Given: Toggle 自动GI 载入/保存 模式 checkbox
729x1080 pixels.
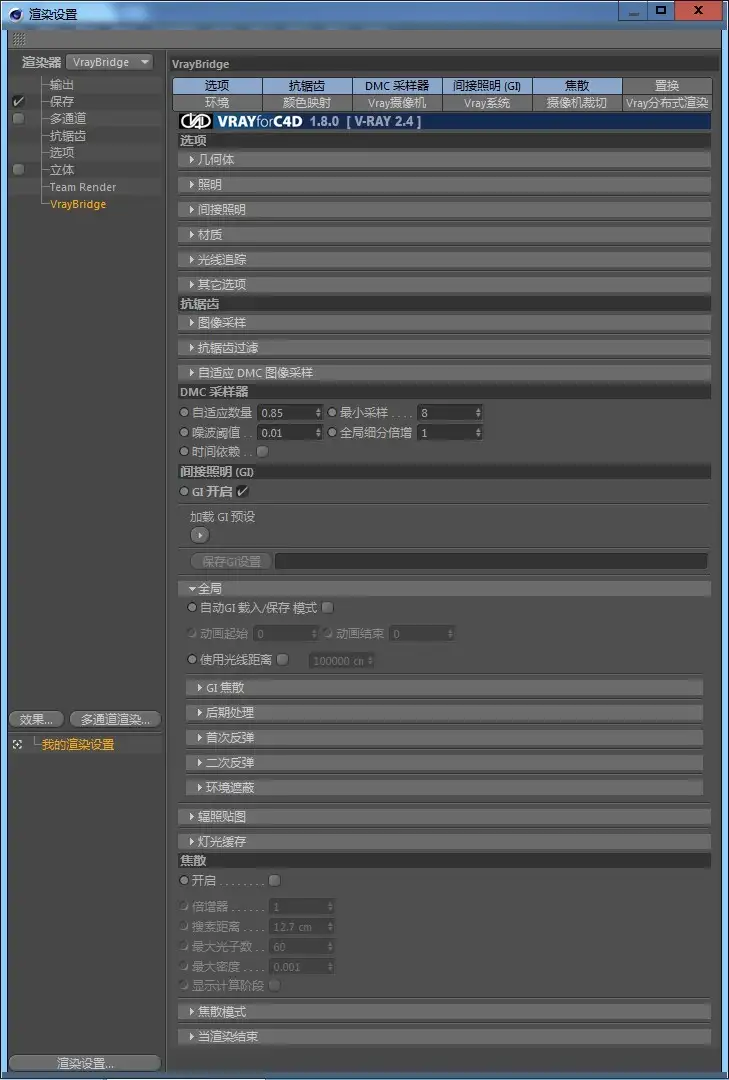Looking at the screenshot, I should pyautogui.click(x=328, y=608).
